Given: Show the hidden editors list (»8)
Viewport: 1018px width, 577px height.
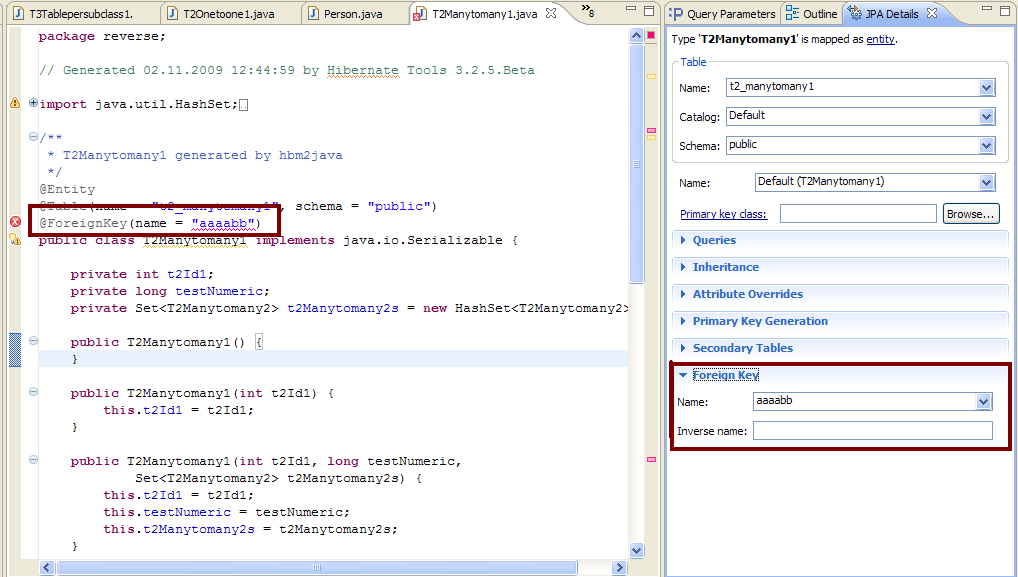Looking at the screenshot, I should [588, 11].
